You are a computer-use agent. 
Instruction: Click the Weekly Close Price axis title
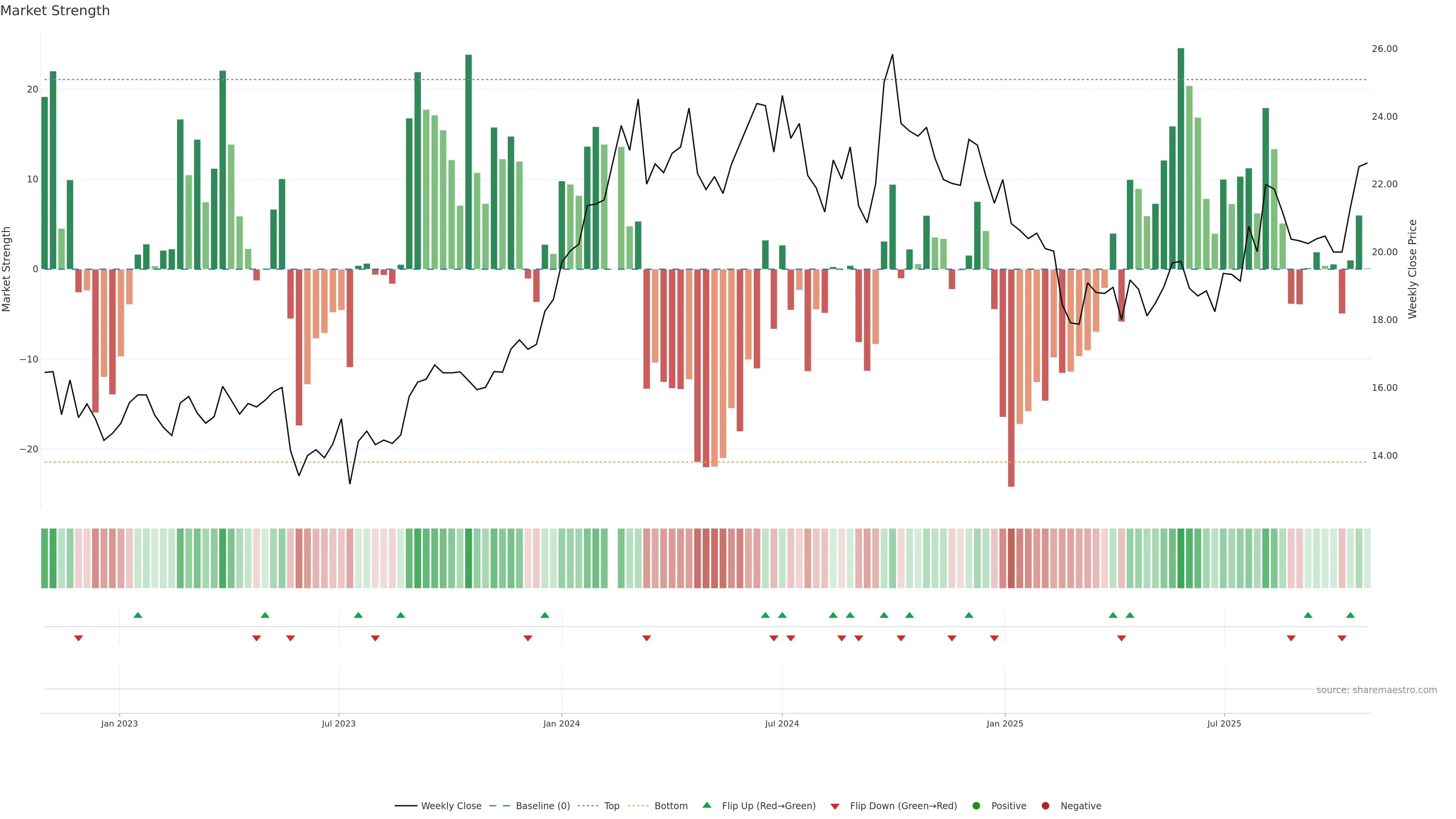[1412, 269]
